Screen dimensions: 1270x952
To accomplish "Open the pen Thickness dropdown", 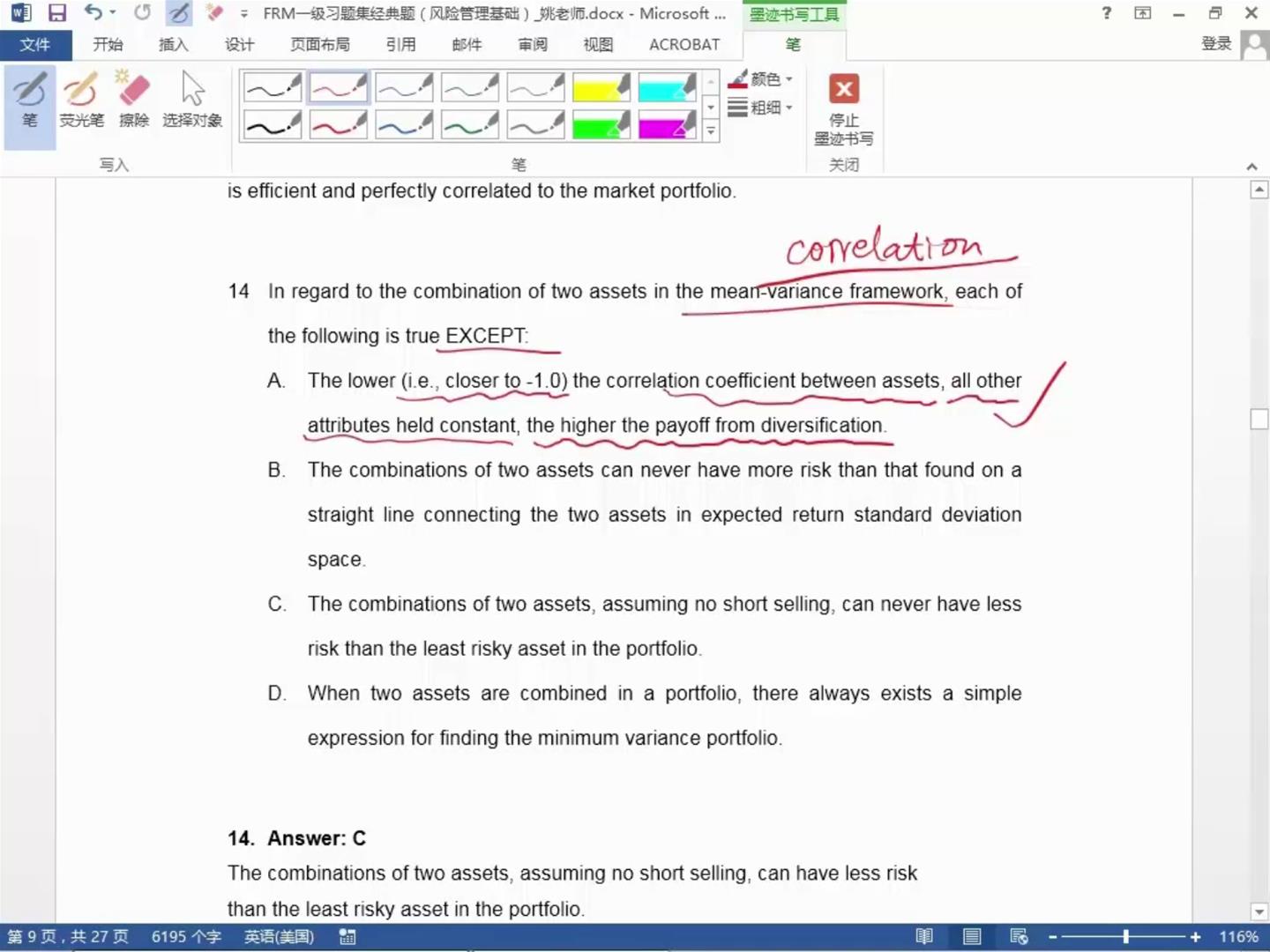I will pyautogui.click(x=760, y=108).
